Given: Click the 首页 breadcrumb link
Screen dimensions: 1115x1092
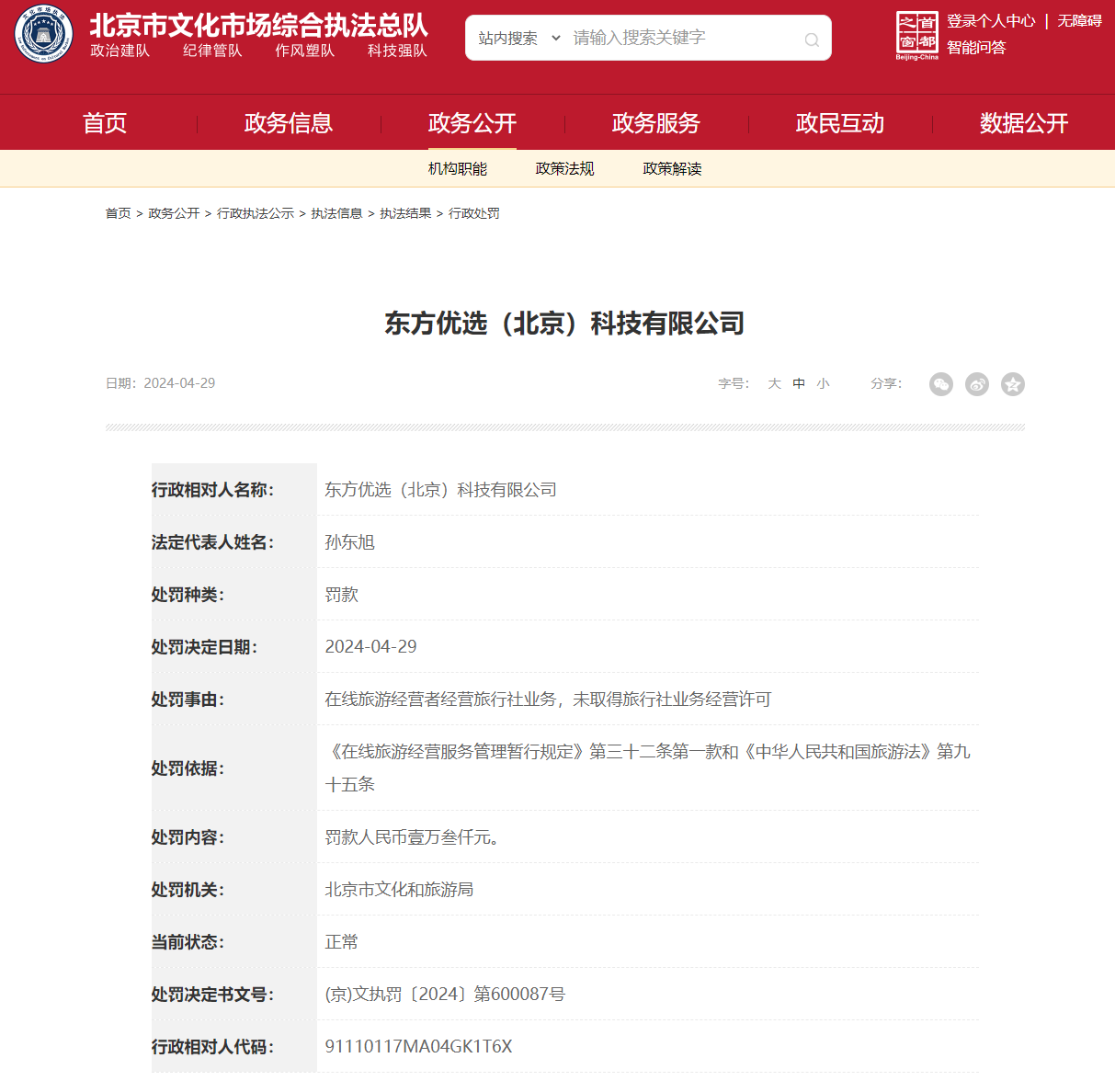Looking at the screenshot, I should (119, 213).
